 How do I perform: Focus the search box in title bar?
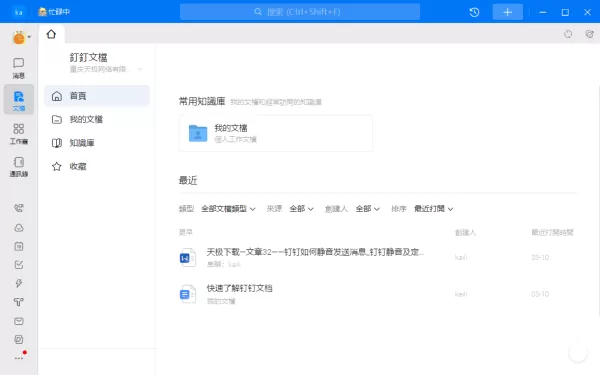[300, 12]
